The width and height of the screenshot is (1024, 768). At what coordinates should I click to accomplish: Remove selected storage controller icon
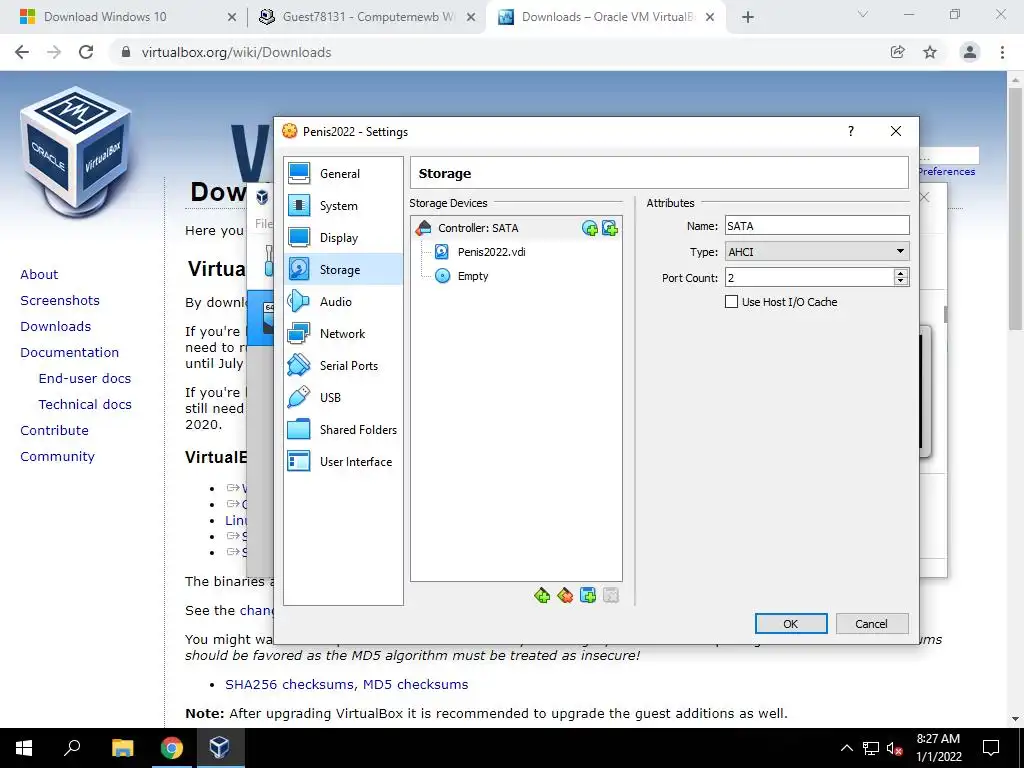(565, 596)
